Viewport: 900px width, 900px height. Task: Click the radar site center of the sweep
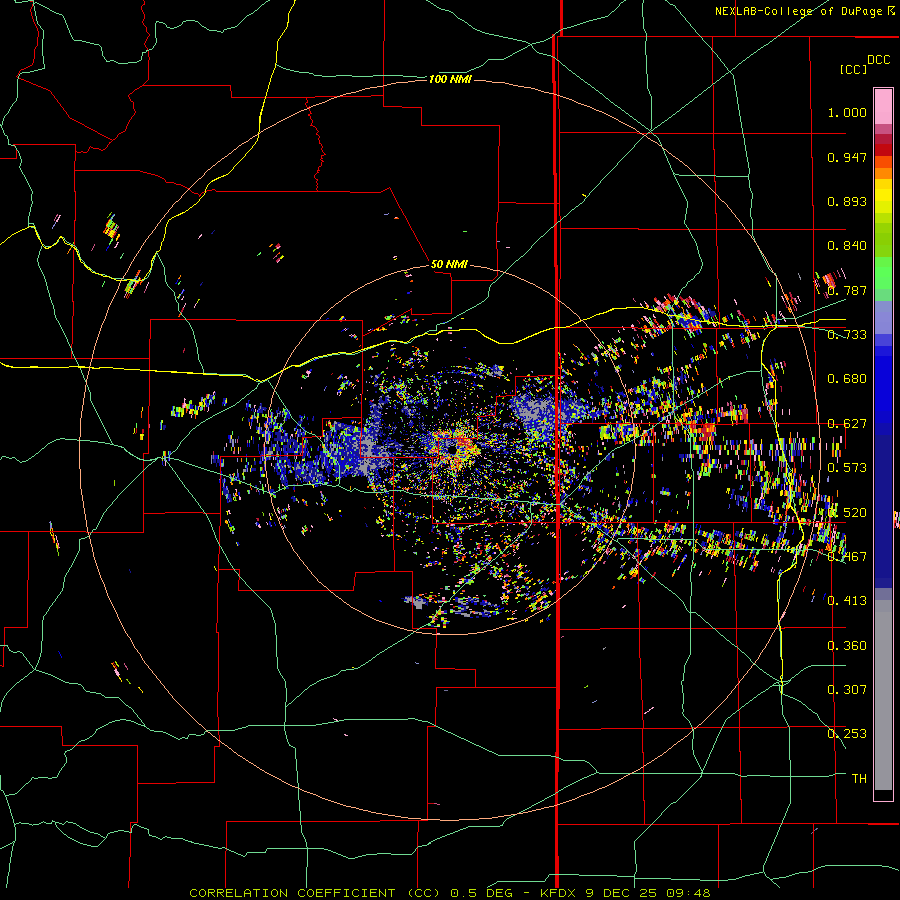tap(452, 451)
